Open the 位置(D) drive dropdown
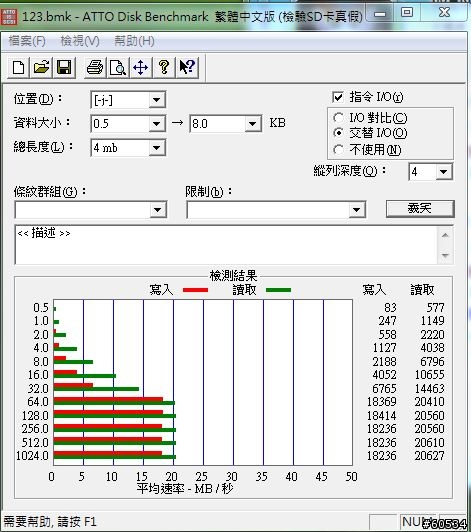The width and height of the screenshot is (471, 532). tap(156, 100)
